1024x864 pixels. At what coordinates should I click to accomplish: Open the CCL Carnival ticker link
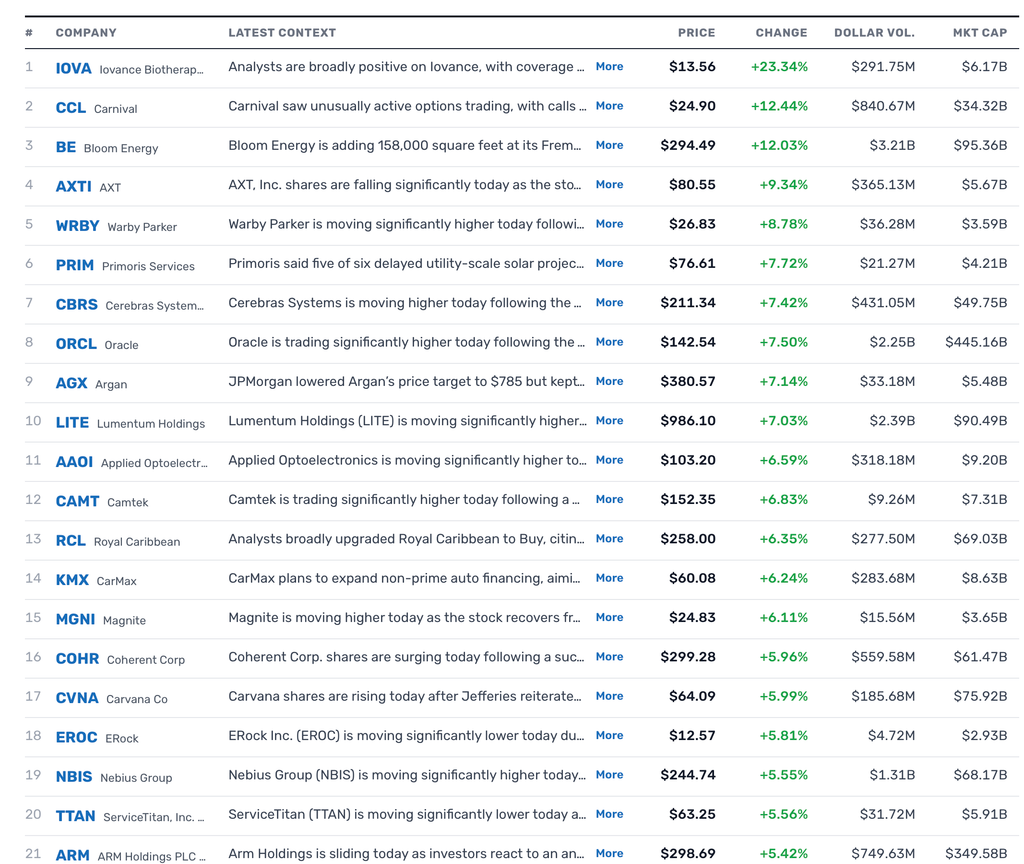(x=71, y=108)
